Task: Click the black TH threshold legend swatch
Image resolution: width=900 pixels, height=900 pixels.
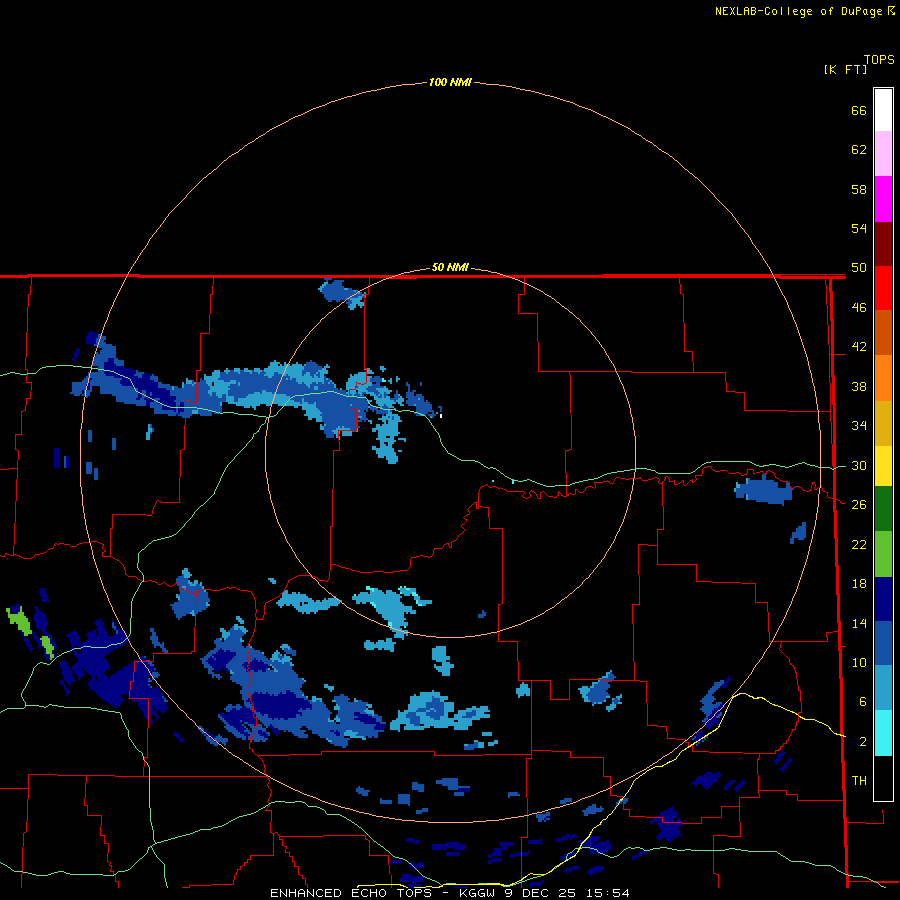Action: (883, 778)
